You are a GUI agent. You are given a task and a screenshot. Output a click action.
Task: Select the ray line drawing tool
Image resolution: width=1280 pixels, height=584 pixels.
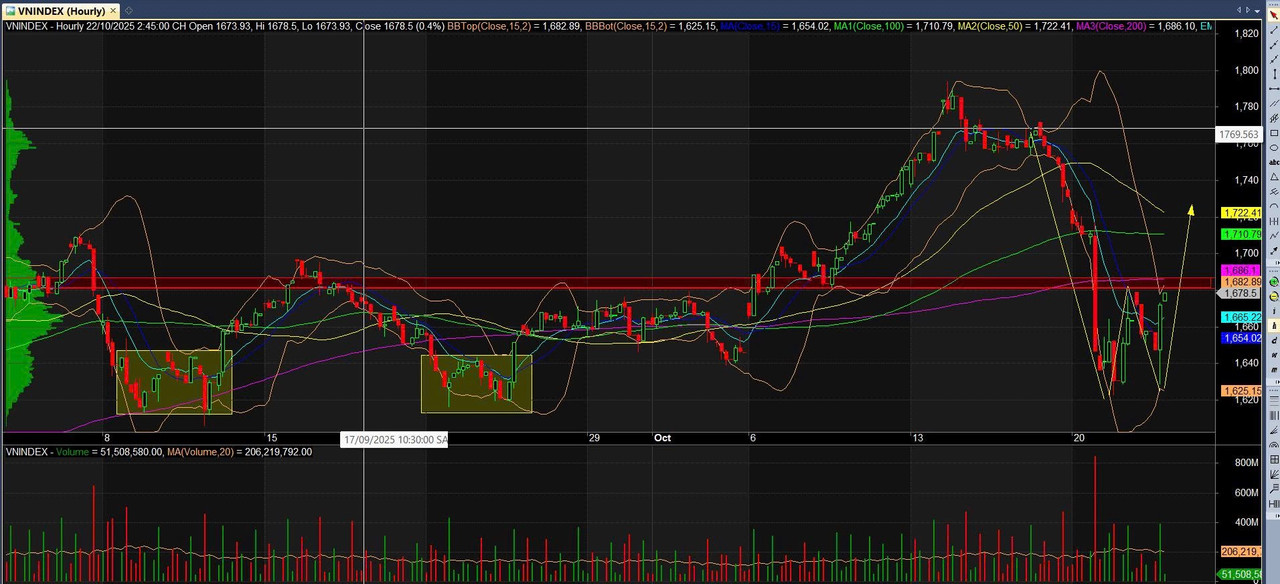coord(1273,45)
